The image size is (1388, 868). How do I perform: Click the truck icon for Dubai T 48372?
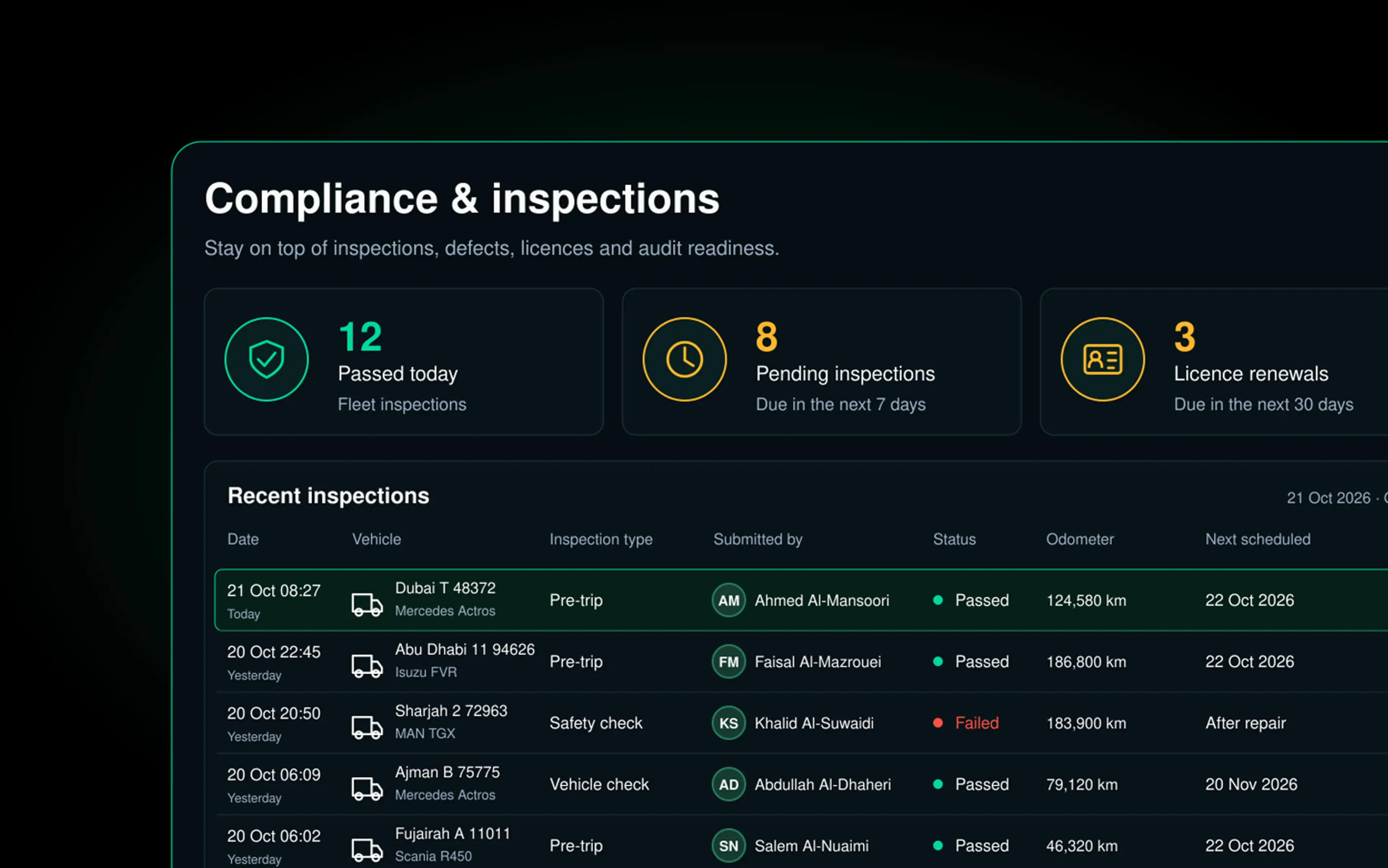(x=367, y=605)
